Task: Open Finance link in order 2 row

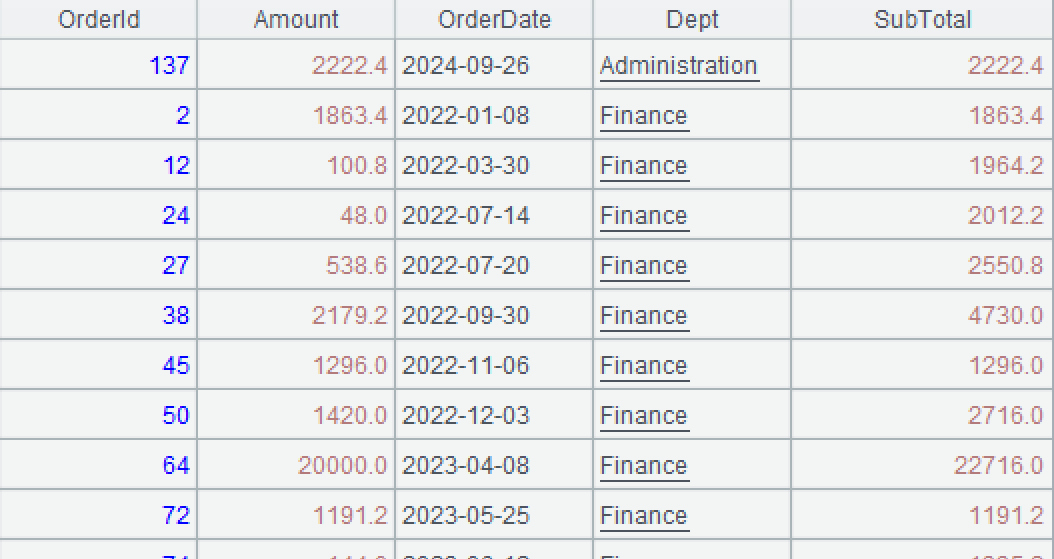Action: pyautogui.click(x=643, y=116)
